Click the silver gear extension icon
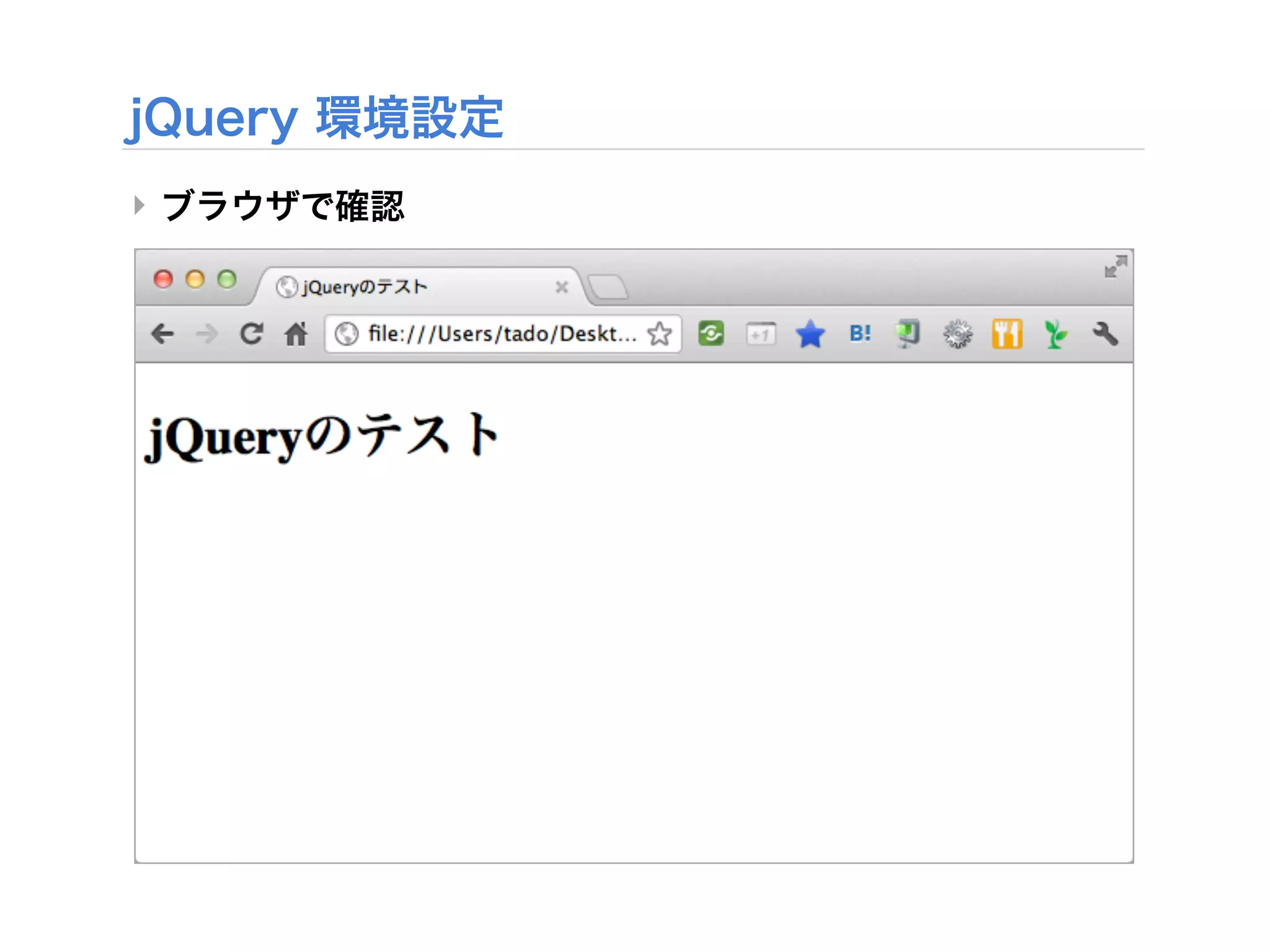The image size is (1270, 952). [957, 334]
